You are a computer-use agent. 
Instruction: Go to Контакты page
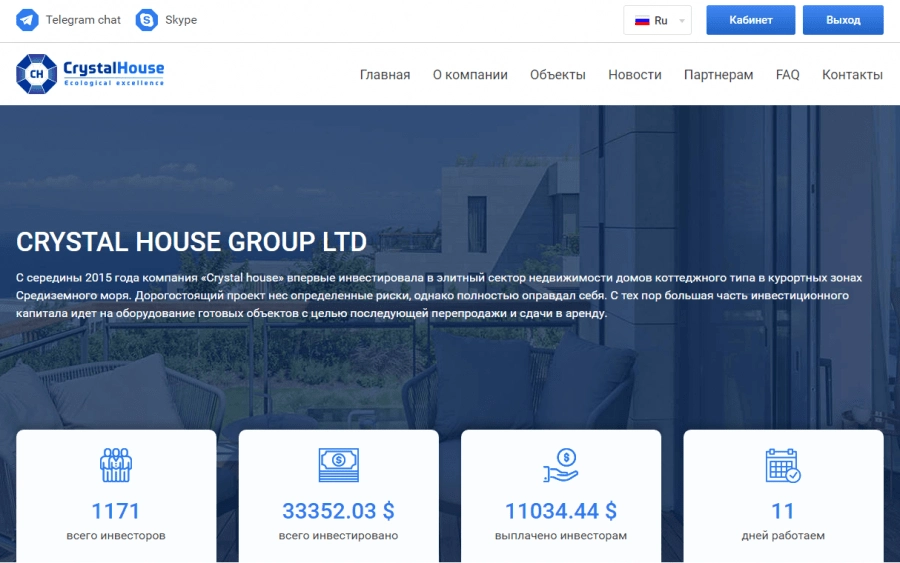[x=852, y=75]
